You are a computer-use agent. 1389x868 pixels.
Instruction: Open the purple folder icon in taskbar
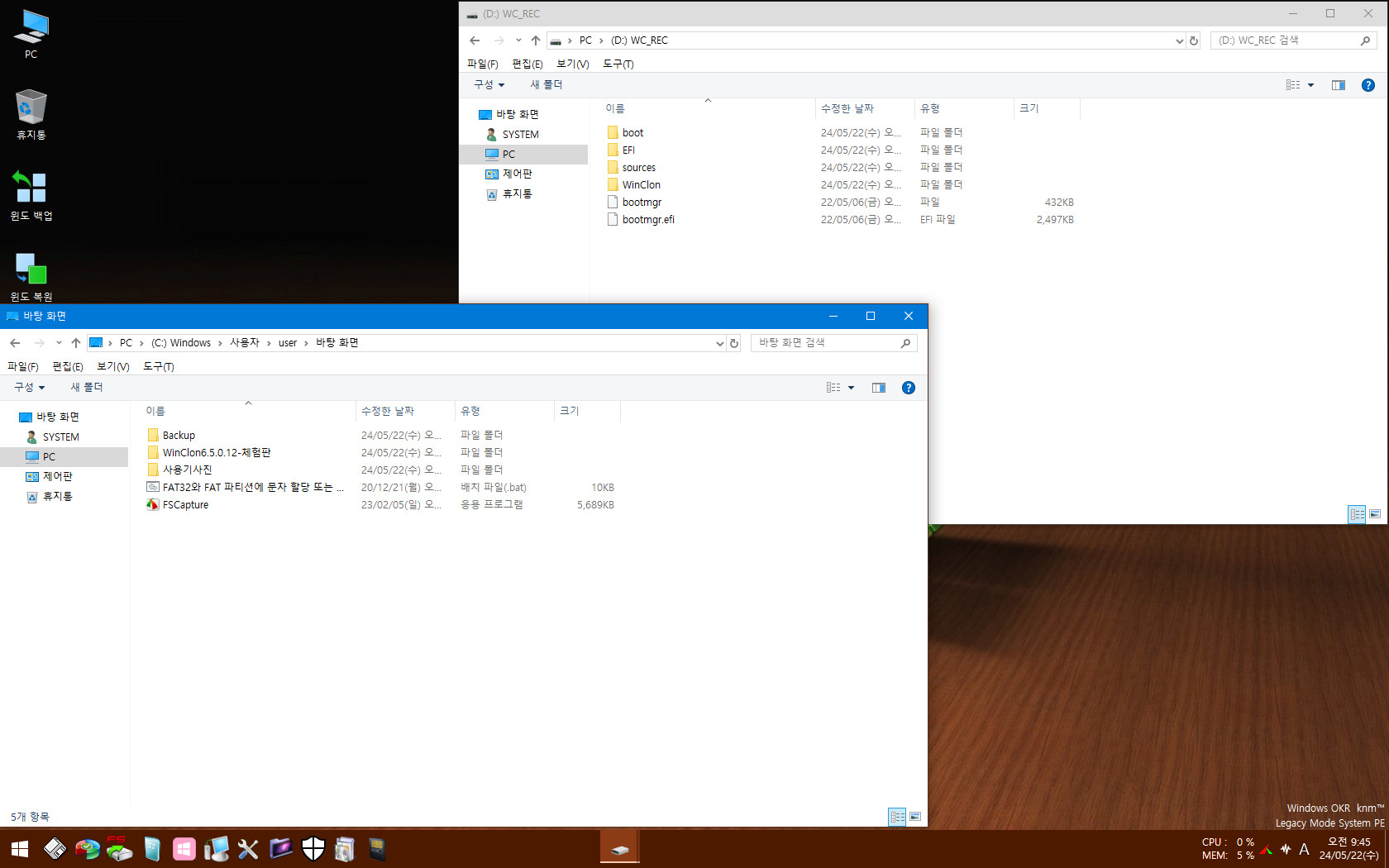(x=280, y=849)
